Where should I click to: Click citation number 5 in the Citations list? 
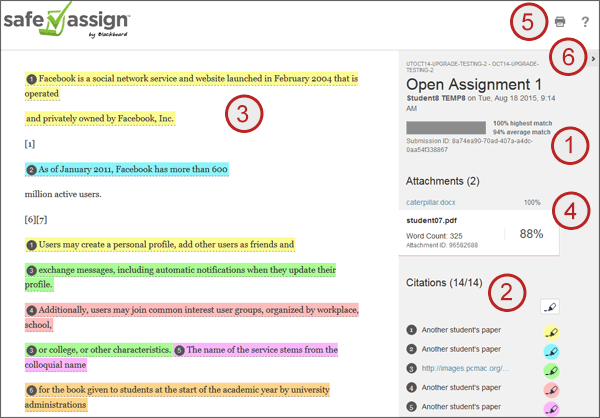[x=411, y=407]
